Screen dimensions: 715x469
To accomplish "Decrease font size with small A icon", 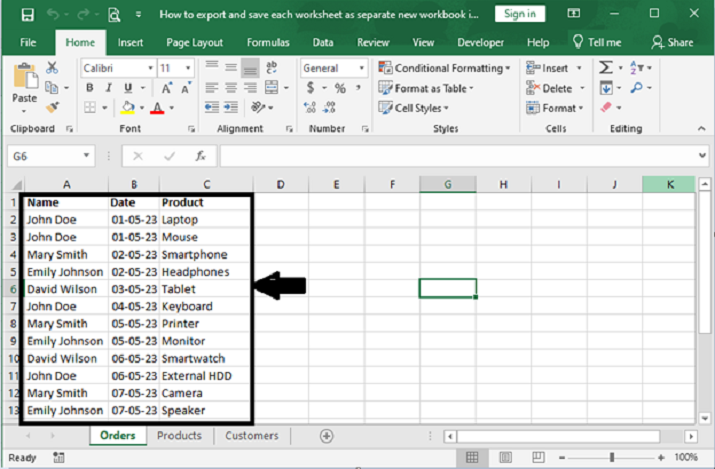I will pyautogui.click(x=186, y=88).
